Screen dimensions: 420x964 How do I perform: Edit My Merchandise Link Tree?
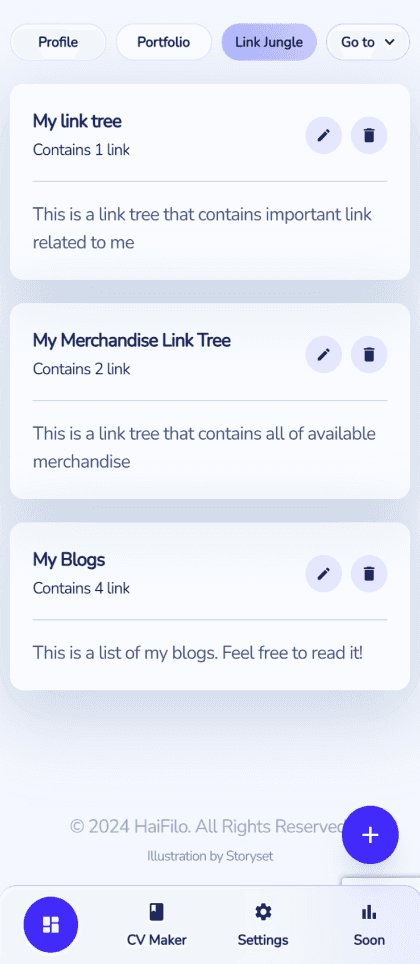323,354
